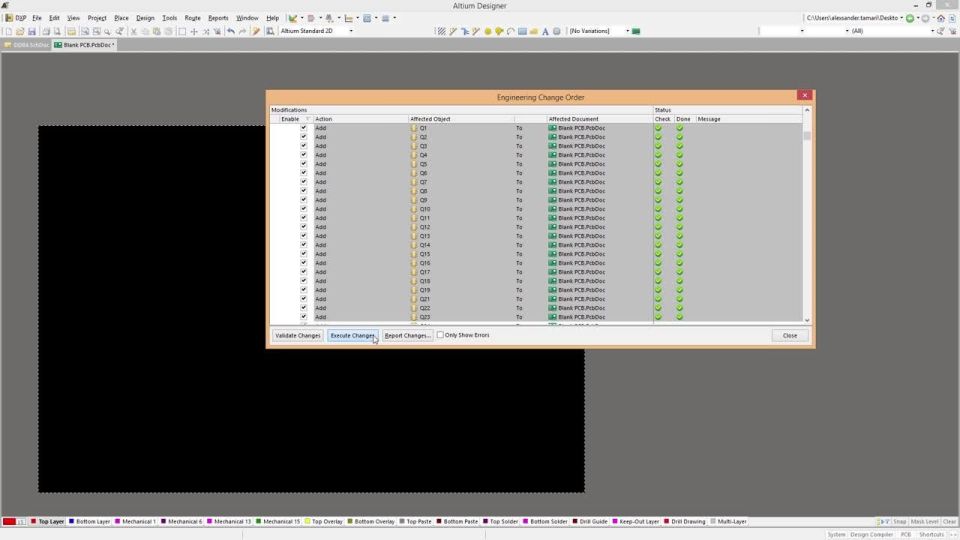The width and height of the screenshot is (960, 540).
Task: Open the Reports menu
Action: tap(218, 18)
